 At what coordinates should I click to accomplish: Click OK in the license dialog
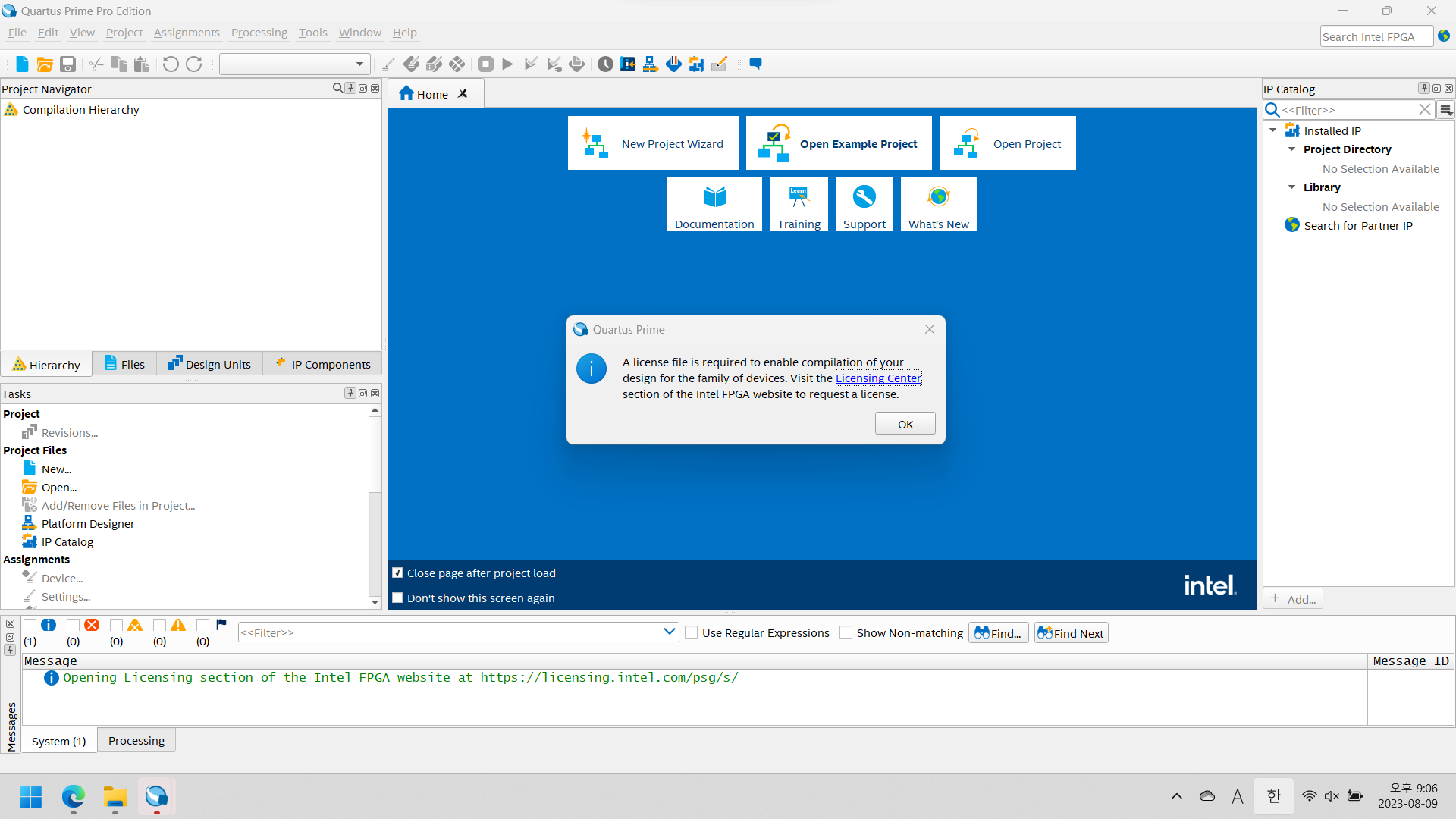905,424
